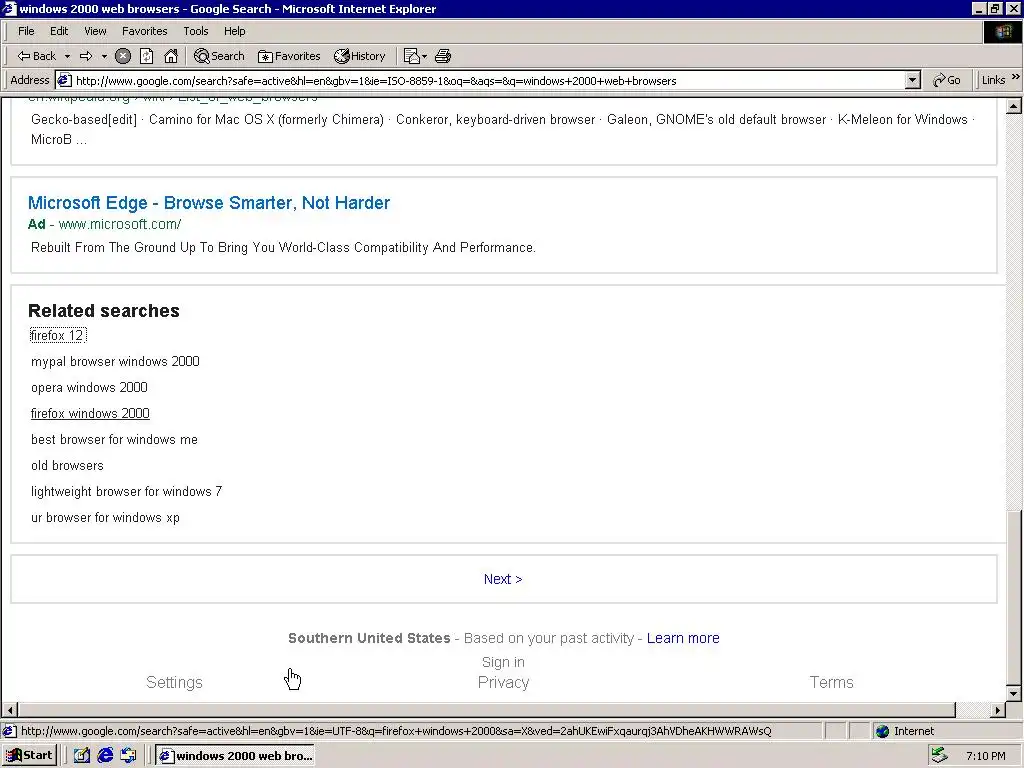Launch Internet Explorer from quick launch
Image resolution: width=1024 pixels, height=768 pixels.
pos(105,756)
